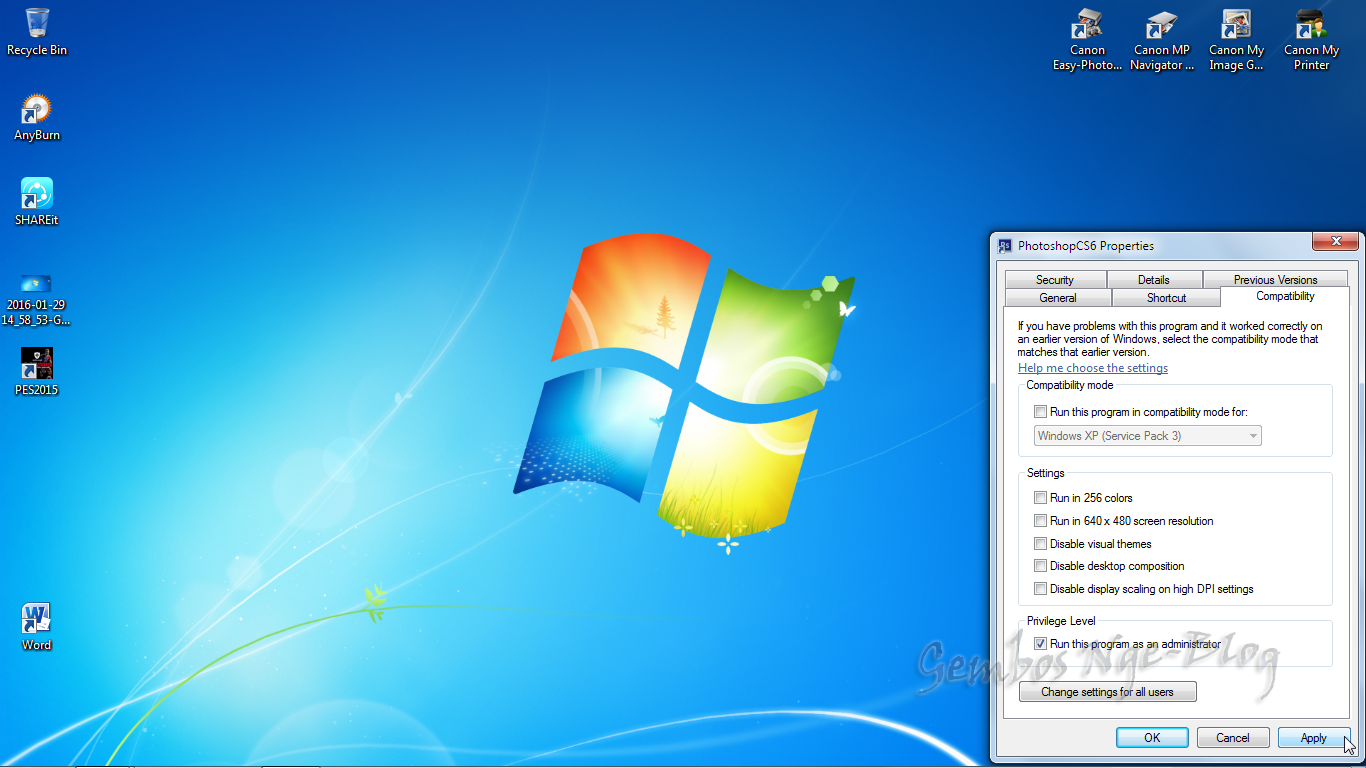Screen dimensions: 1366x768
Task: Apply the compatibility changes
Action: coord(1314,737)
